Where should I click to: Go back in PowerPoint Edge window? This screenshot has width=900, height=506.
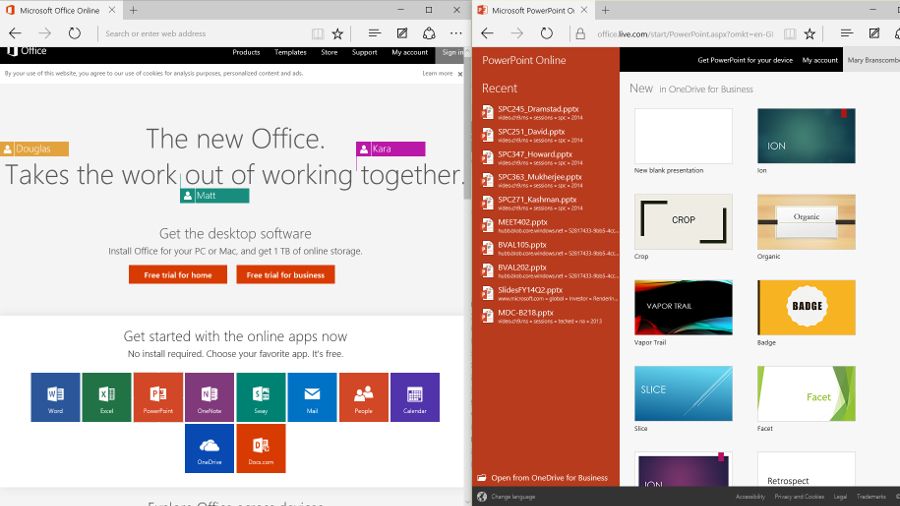487,33
